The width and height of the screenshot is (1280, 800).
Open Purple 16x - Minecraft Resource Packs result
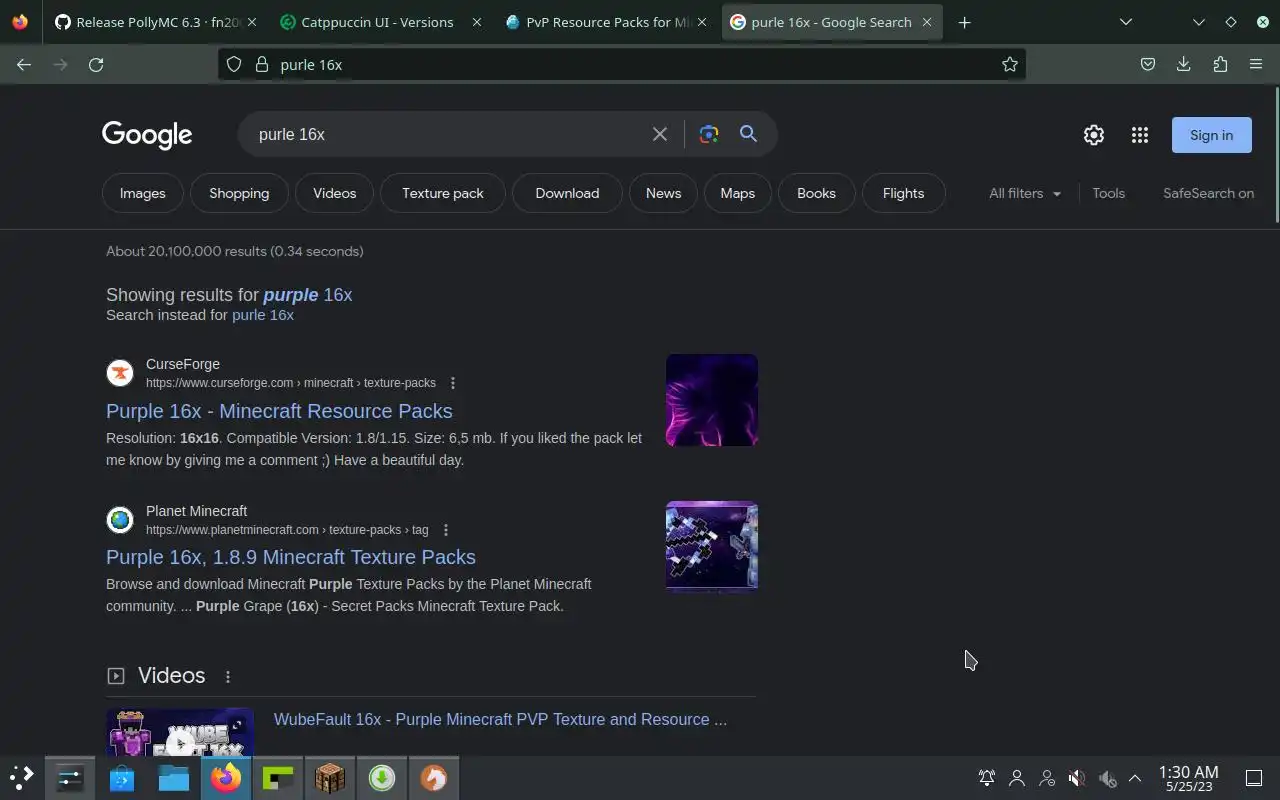point(279,411)
